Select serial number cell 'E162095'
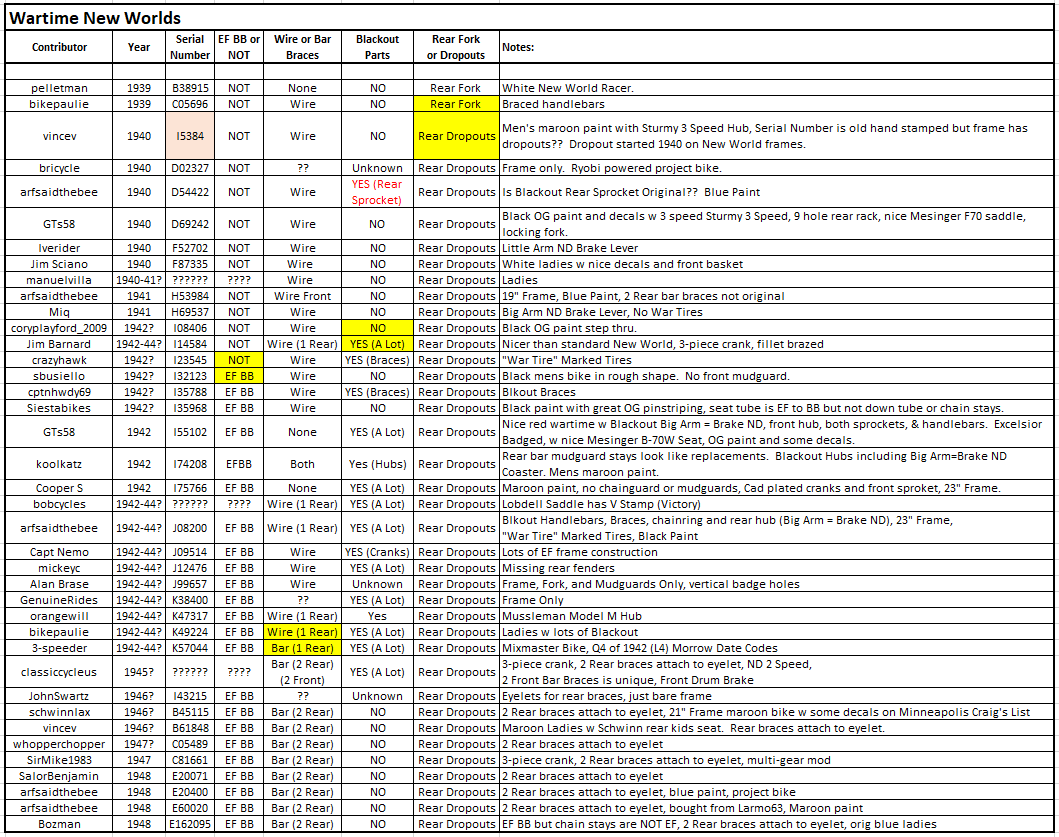 pos(190,824)
